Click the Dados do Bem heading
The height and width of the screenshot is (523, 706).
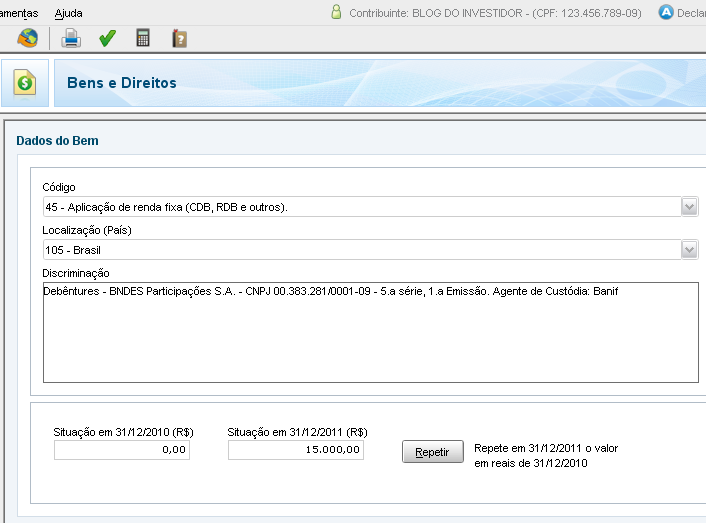pos(57,141)
